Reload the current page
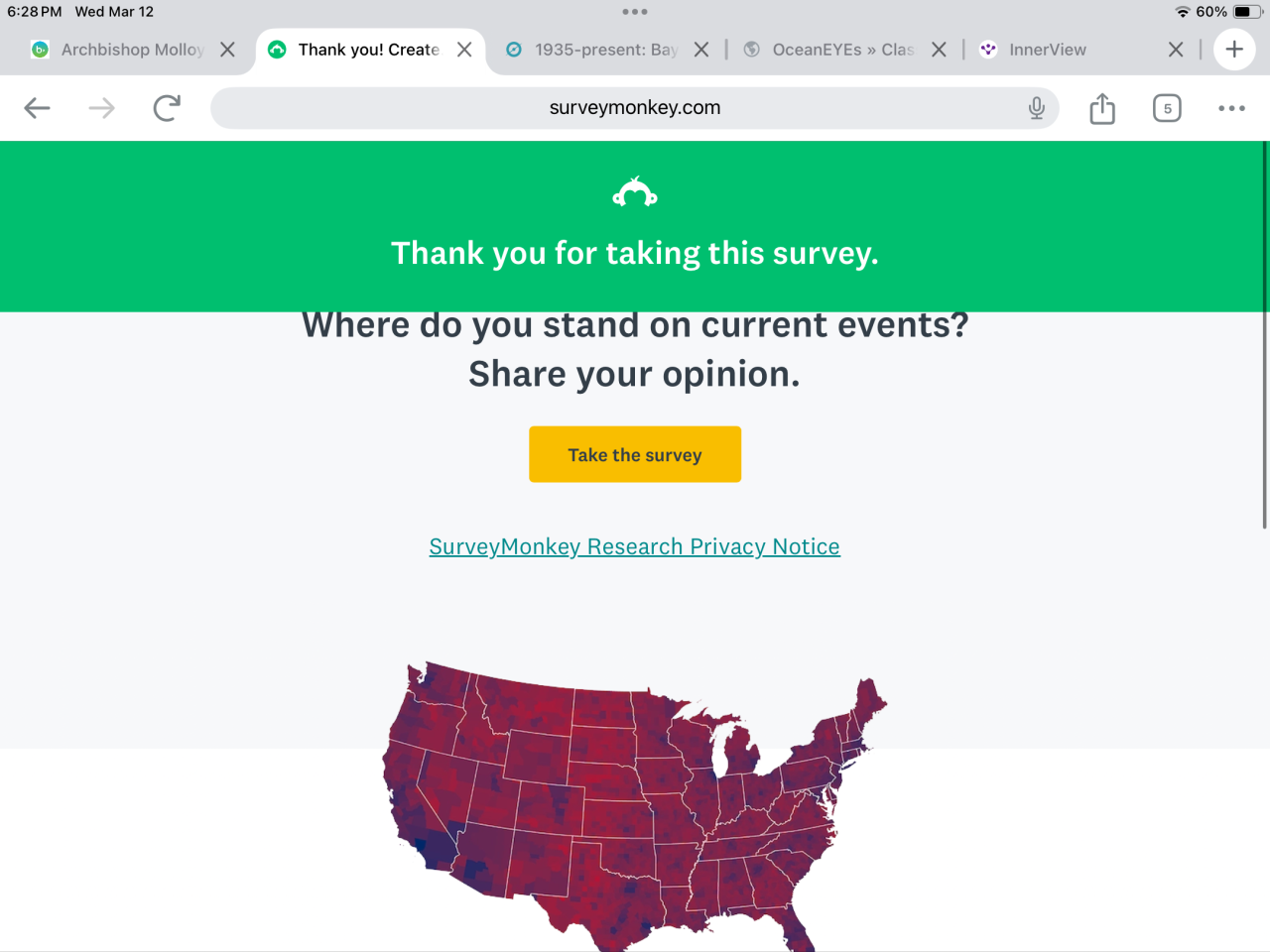The width and height of the screenshot is (1270, 952). pos(167,108)
